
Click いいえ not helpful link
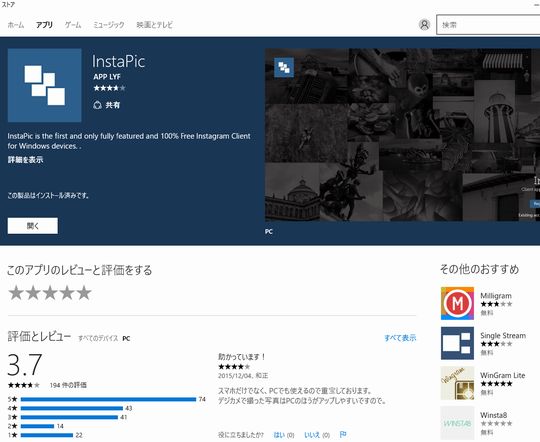[x=312, y=435]
